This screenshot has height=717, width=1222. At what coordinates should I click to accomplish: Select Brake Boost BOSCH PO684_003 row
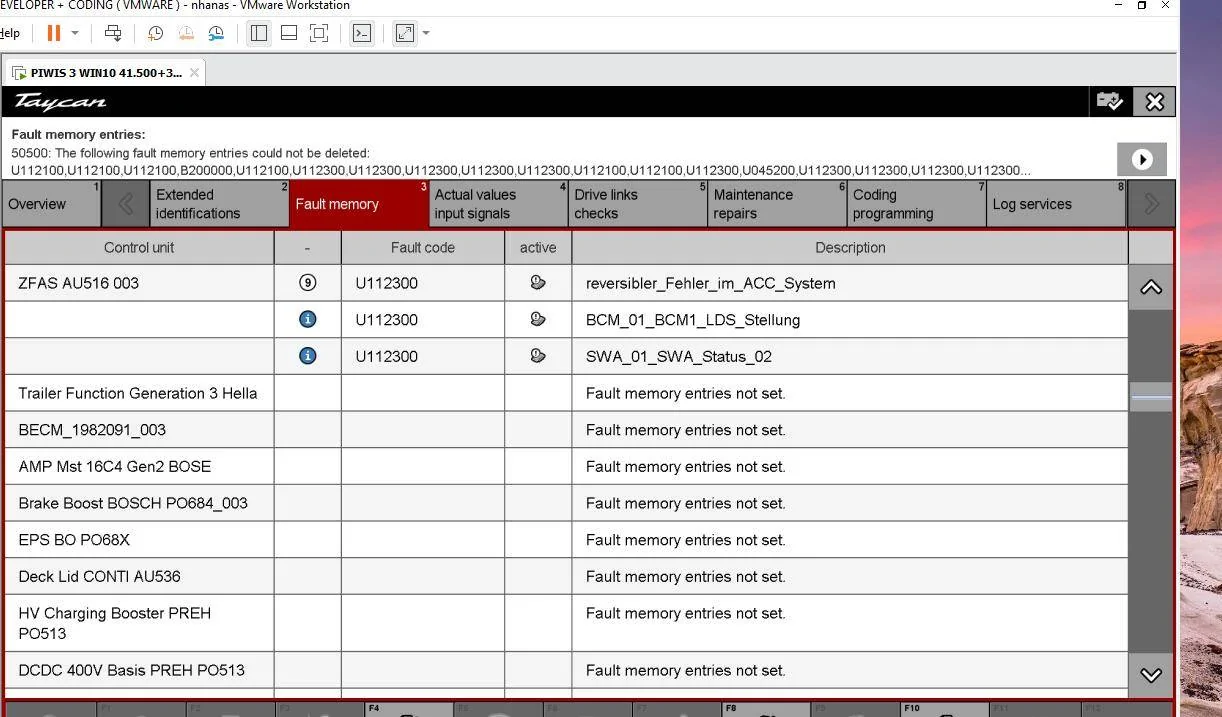[x=566, y=503]
